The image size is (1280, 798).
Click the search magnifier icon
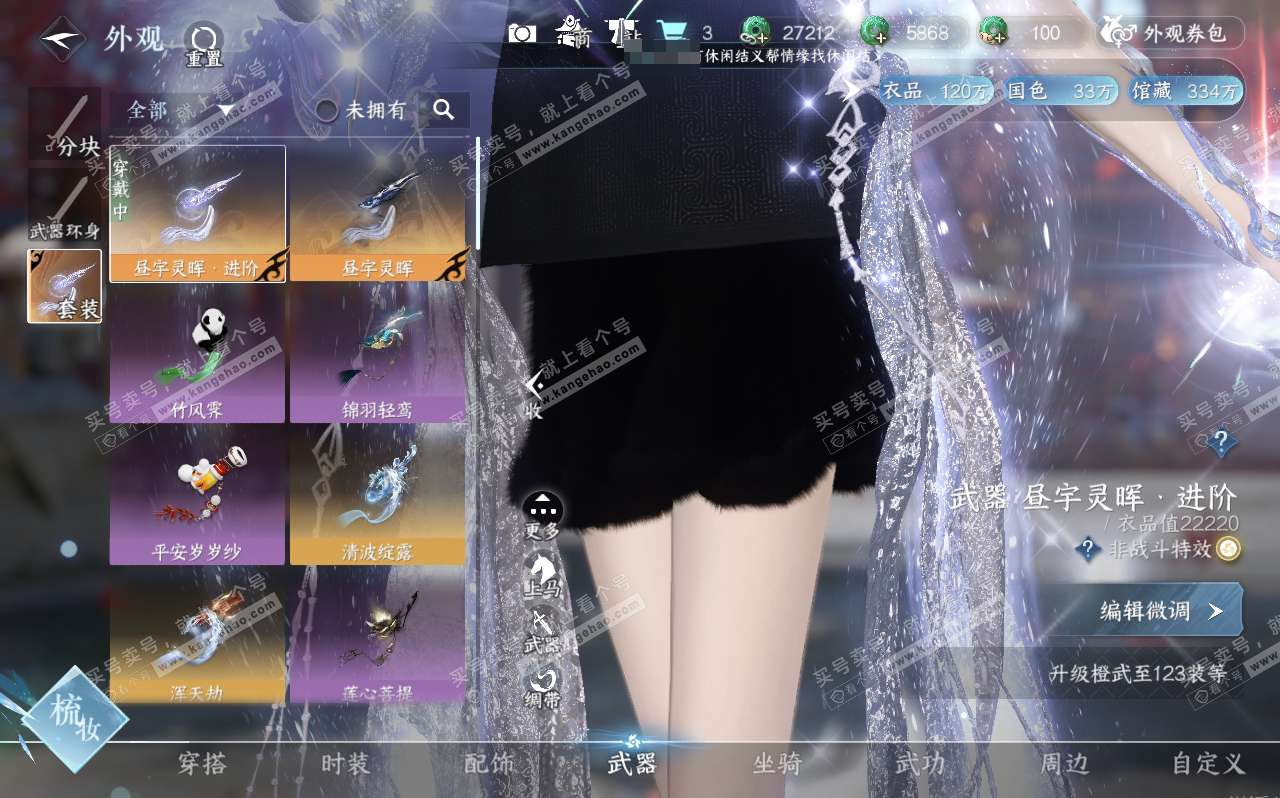pyautogui.click(x=444, y=110)
